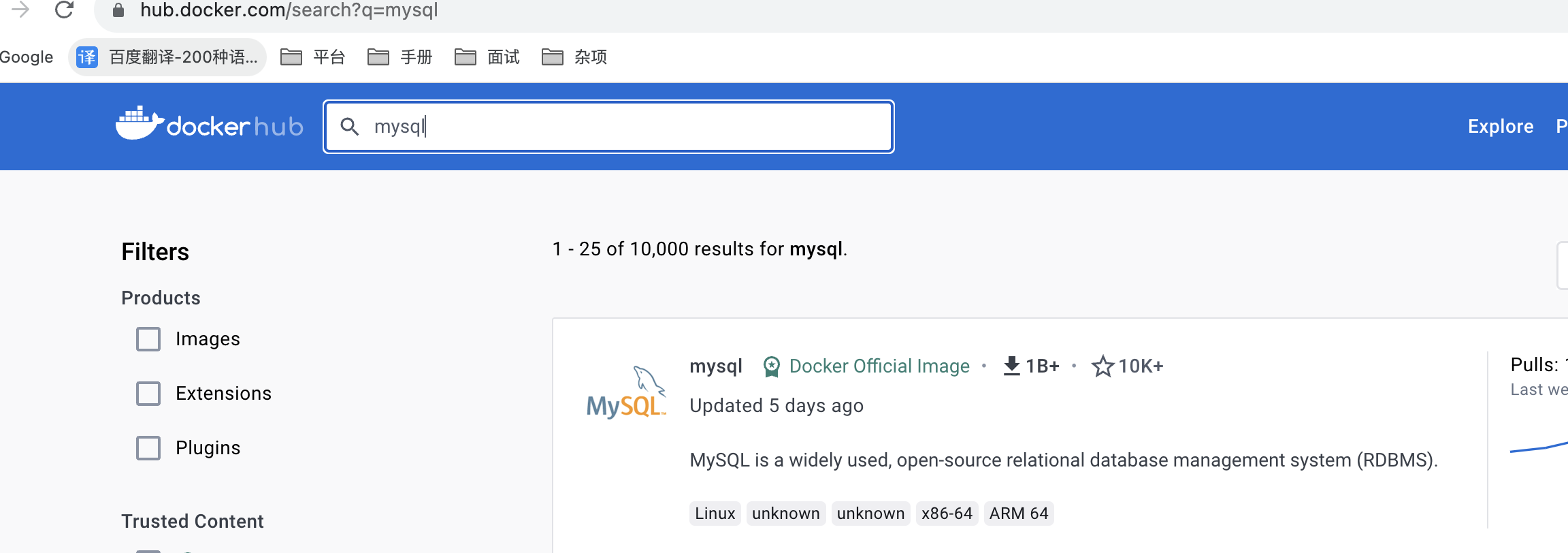Check the Extensions filter checkbox
Viewport: 1568px width, 553px height.
[148, 394]
